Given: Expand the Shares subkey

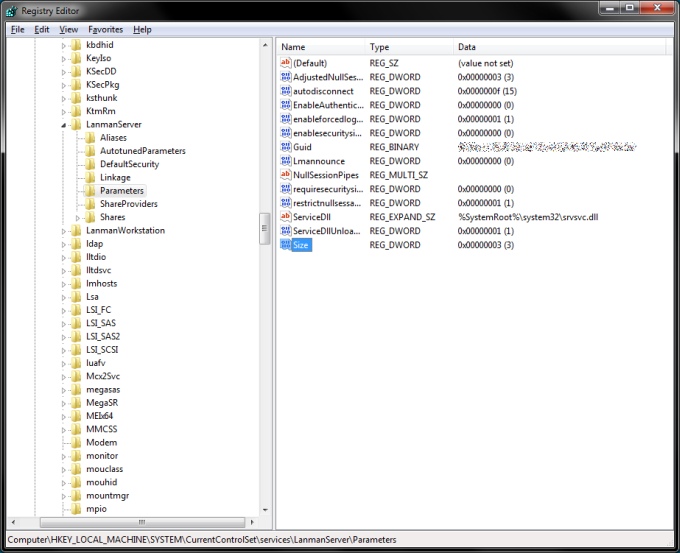Looking at the screenshot, I should coord(78,218).
